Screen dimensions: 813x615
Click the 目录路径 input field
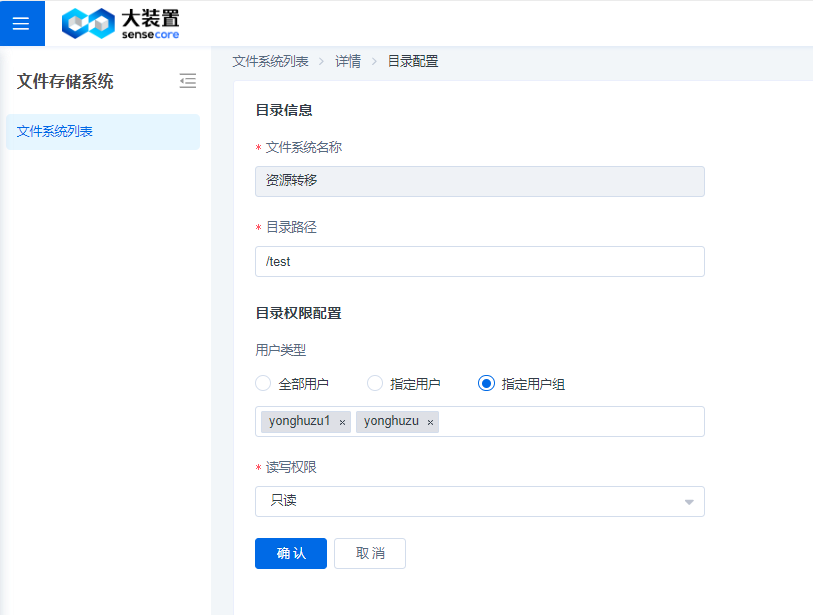pos(480,261)
